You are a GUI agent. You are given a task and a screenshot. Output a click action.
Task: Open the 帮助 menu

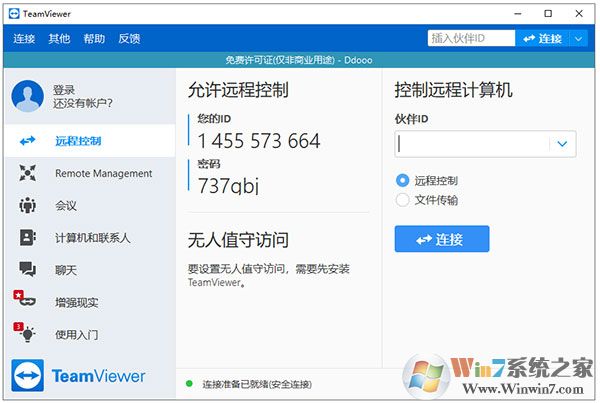click(94, 39)
